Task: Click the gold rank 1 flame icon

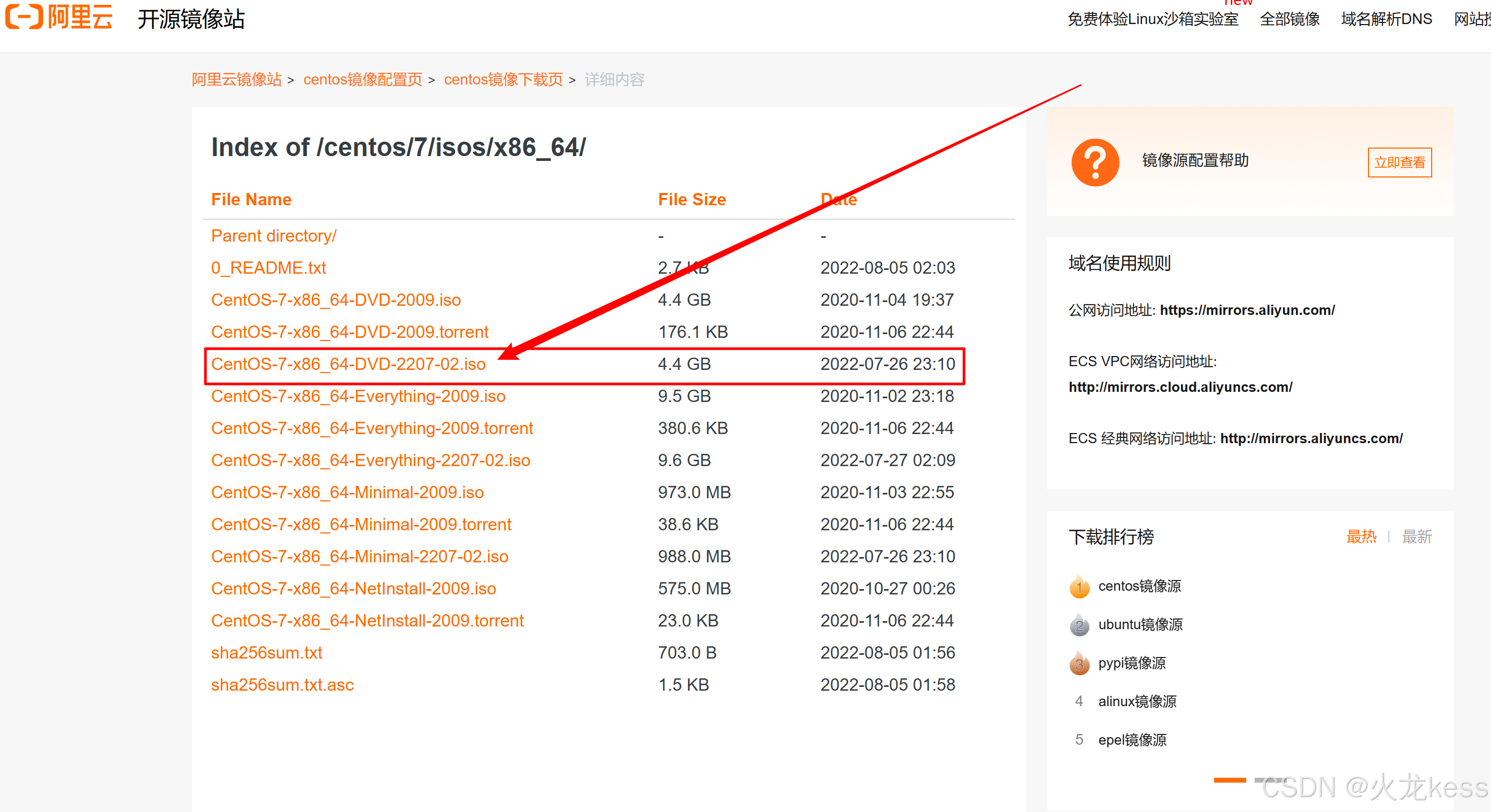Action: [1079, 586]
